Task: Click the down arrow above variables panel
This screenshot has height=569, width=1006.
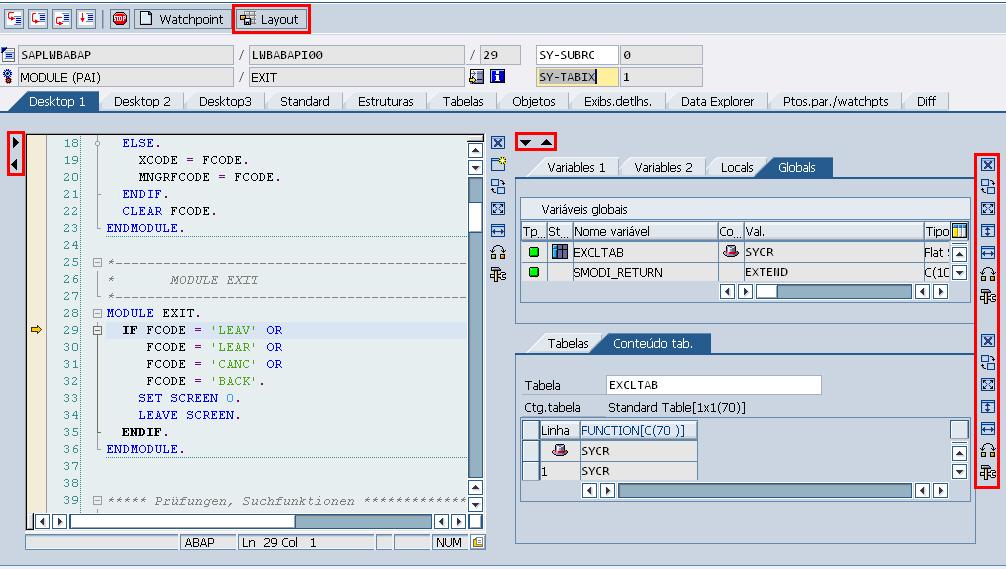Action: 525,143
